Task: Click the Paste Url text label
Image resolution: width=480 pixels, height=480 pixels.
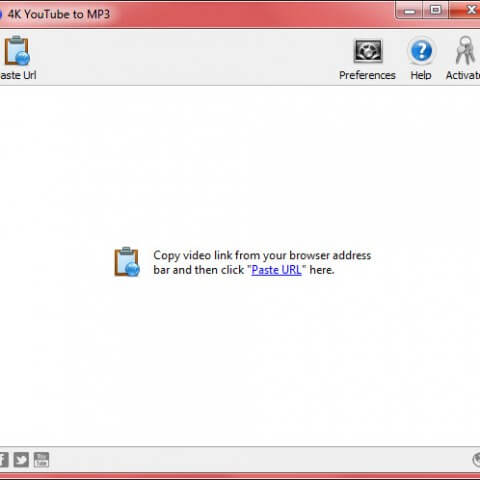Action: point(18,75)
